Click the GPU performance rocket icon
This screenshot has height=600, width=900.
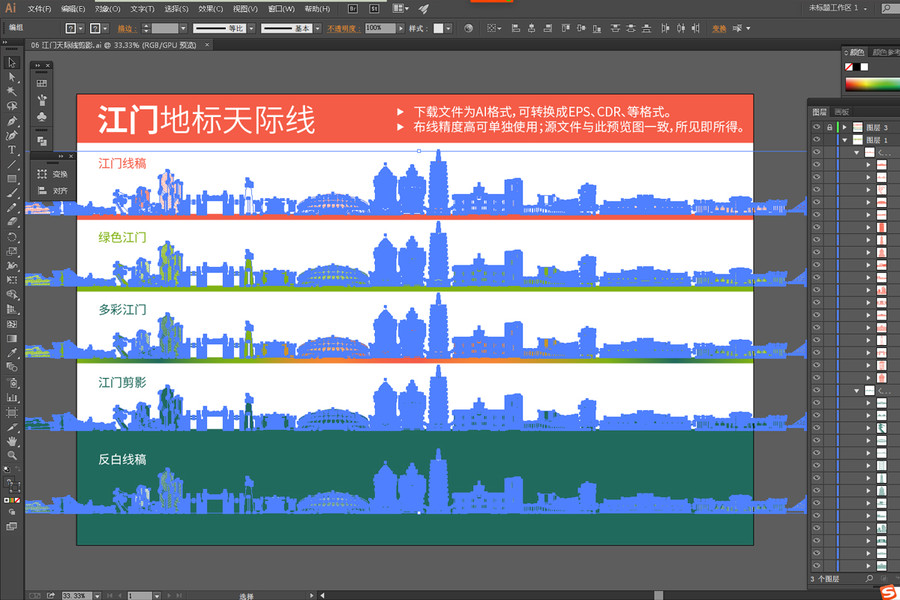click(x=424, y=9)
